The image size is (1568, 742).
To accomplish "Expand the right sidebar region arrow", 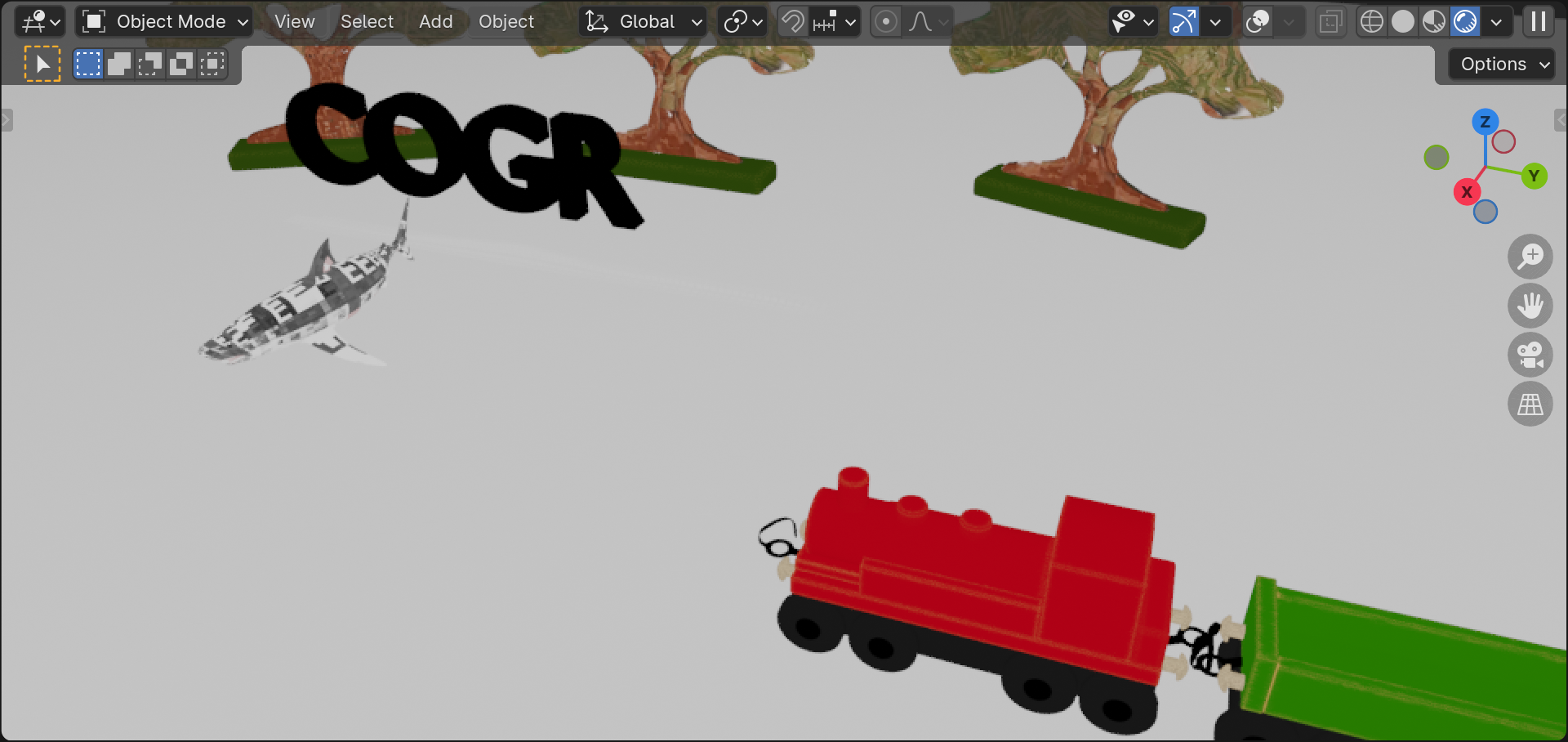I will tap(1561, 121).
